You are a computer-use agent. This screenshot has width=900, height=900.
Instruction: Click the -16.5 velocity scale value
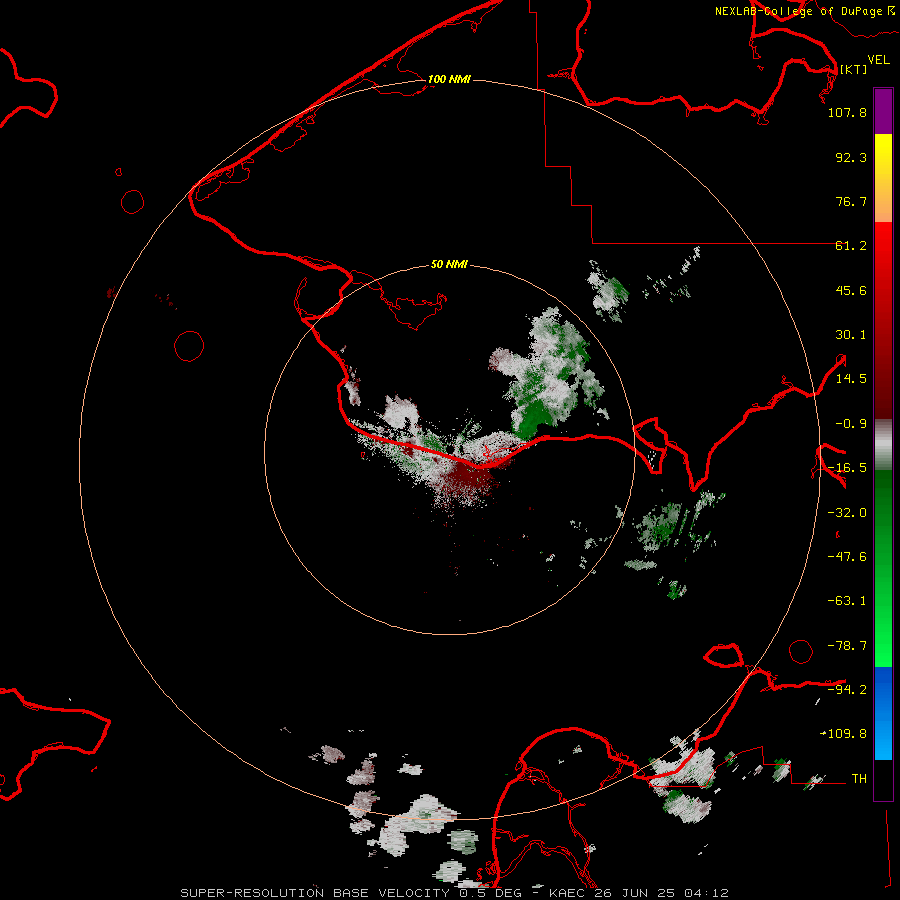(847, 468)
